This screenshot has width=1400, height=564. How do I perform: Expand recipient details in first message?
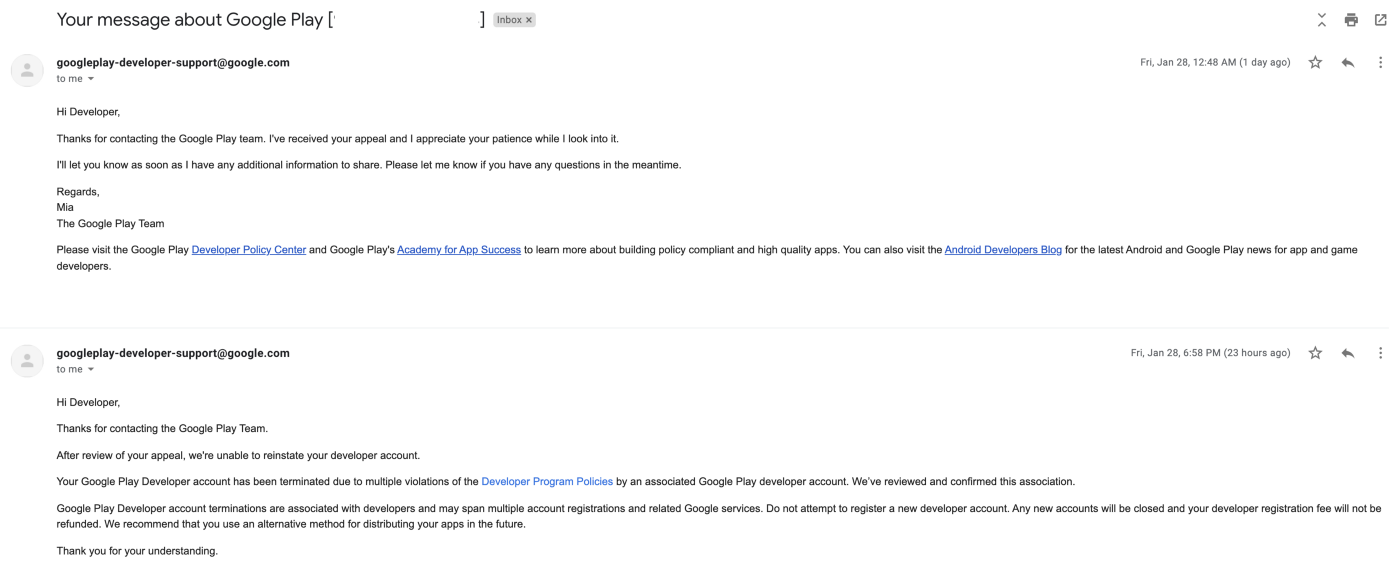click(x=91, y=79)
